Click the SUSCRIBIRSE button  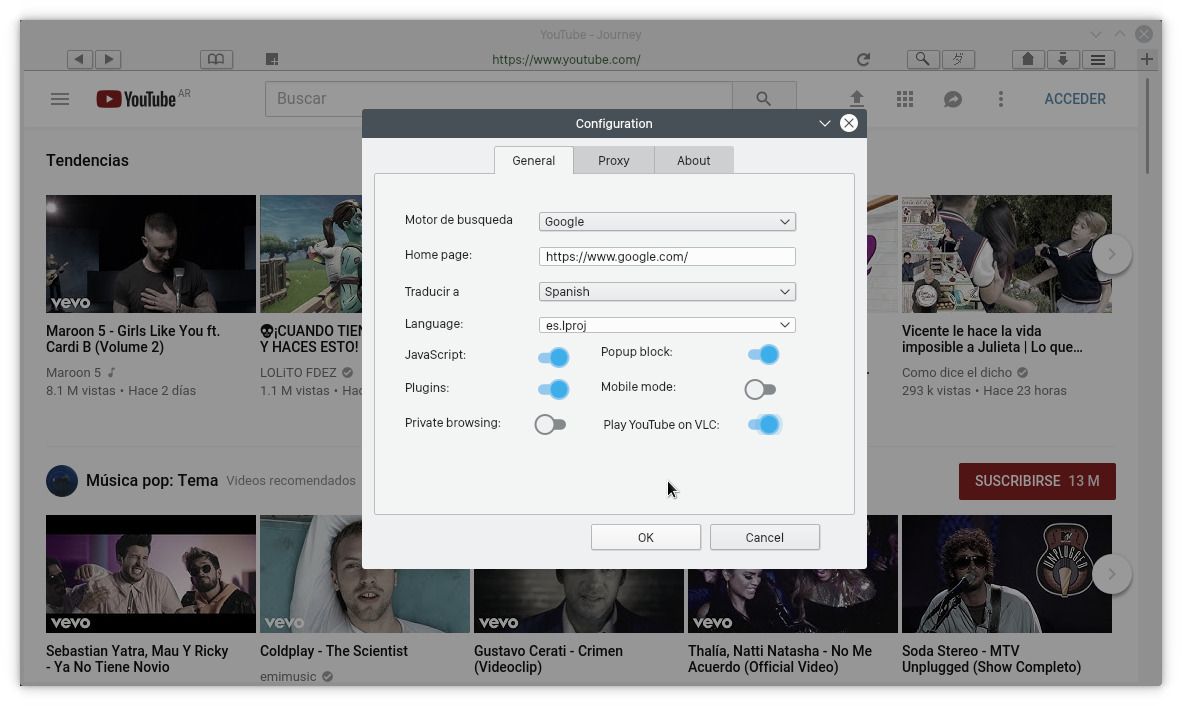1037,481
